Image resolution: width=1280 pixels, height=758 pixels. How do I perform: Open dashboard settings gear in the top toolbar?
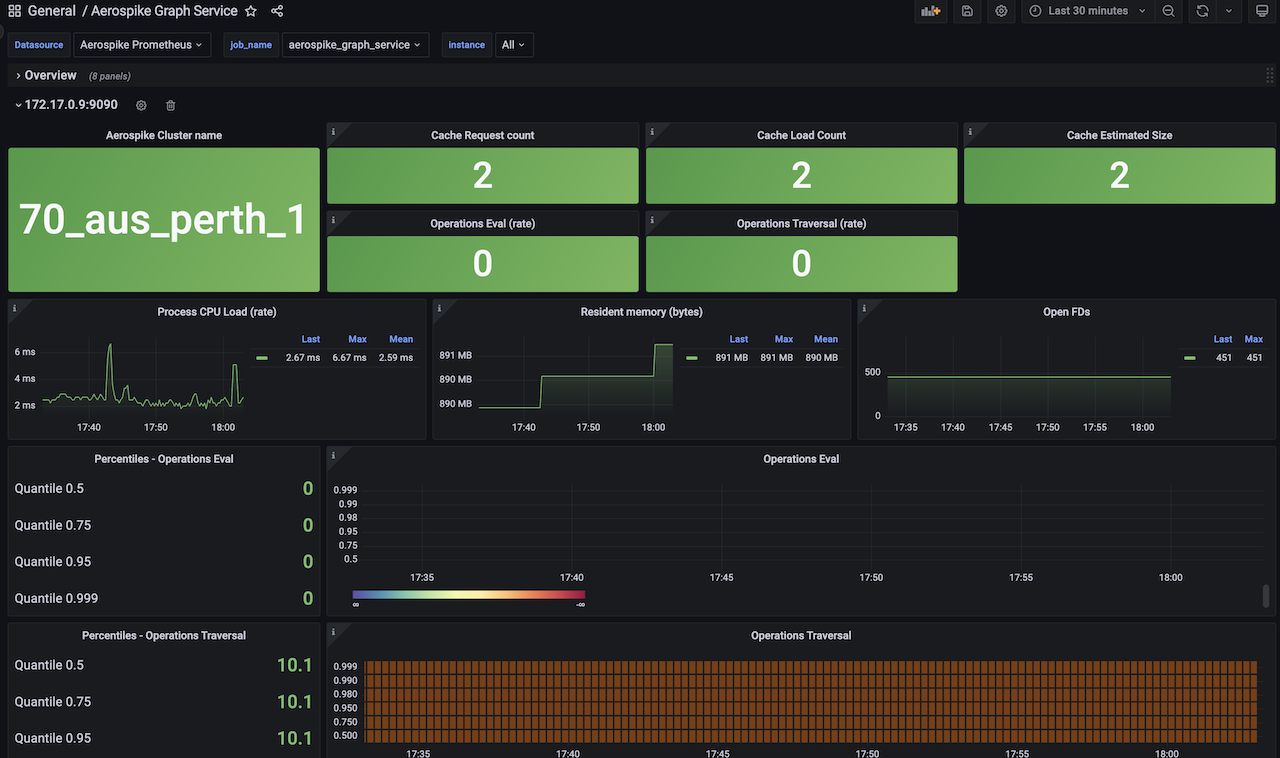[1001, 11]
